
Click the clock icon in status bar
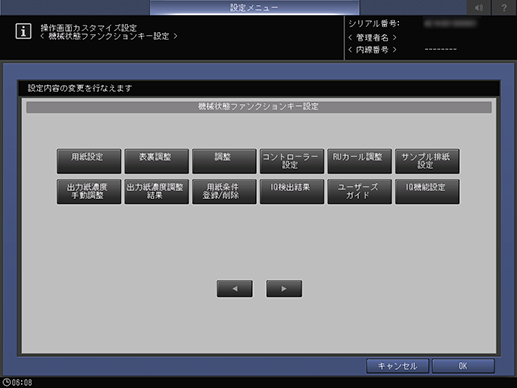tap(6, 382)
